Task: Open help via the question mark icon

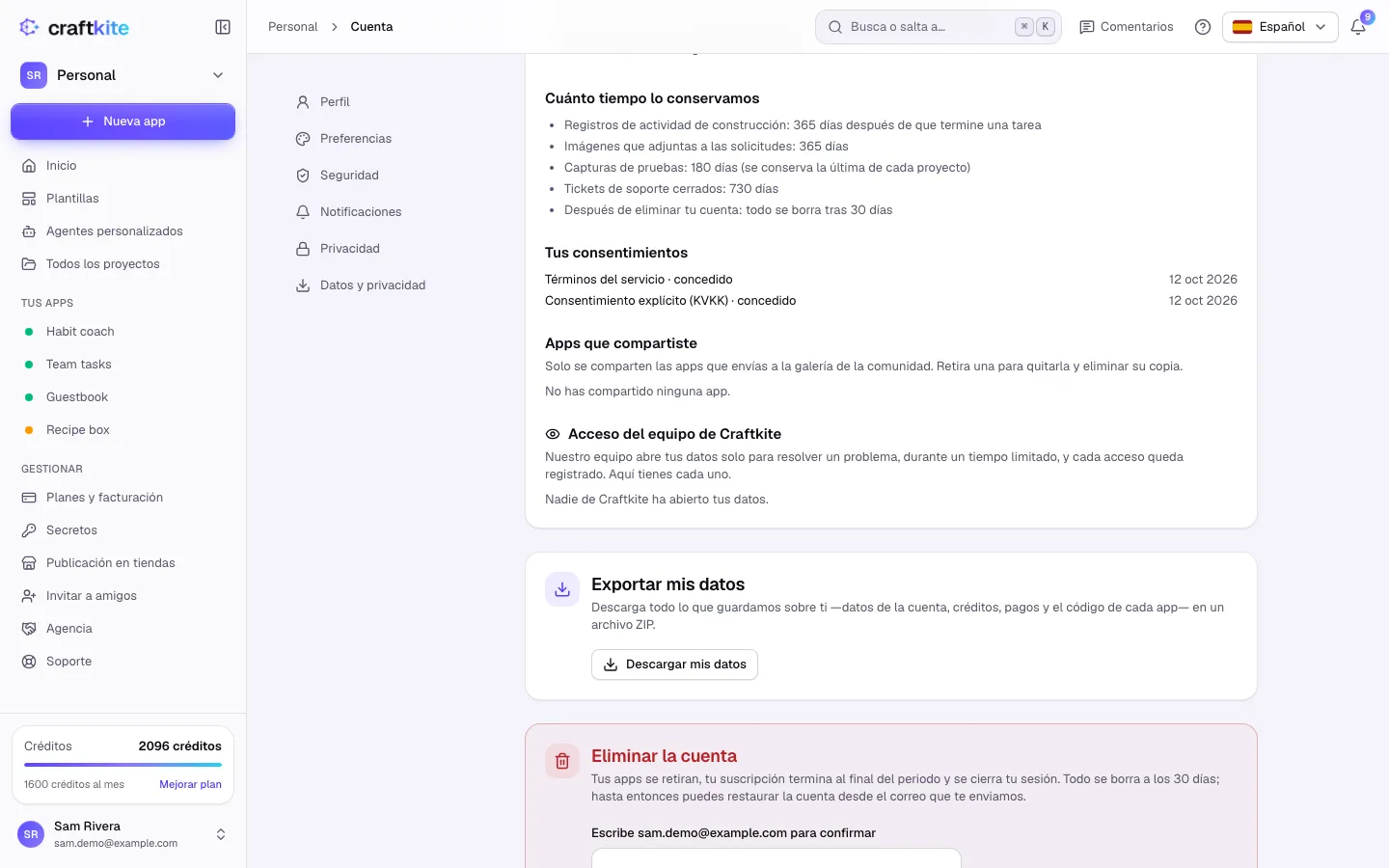Action: tap(1203, 27)
